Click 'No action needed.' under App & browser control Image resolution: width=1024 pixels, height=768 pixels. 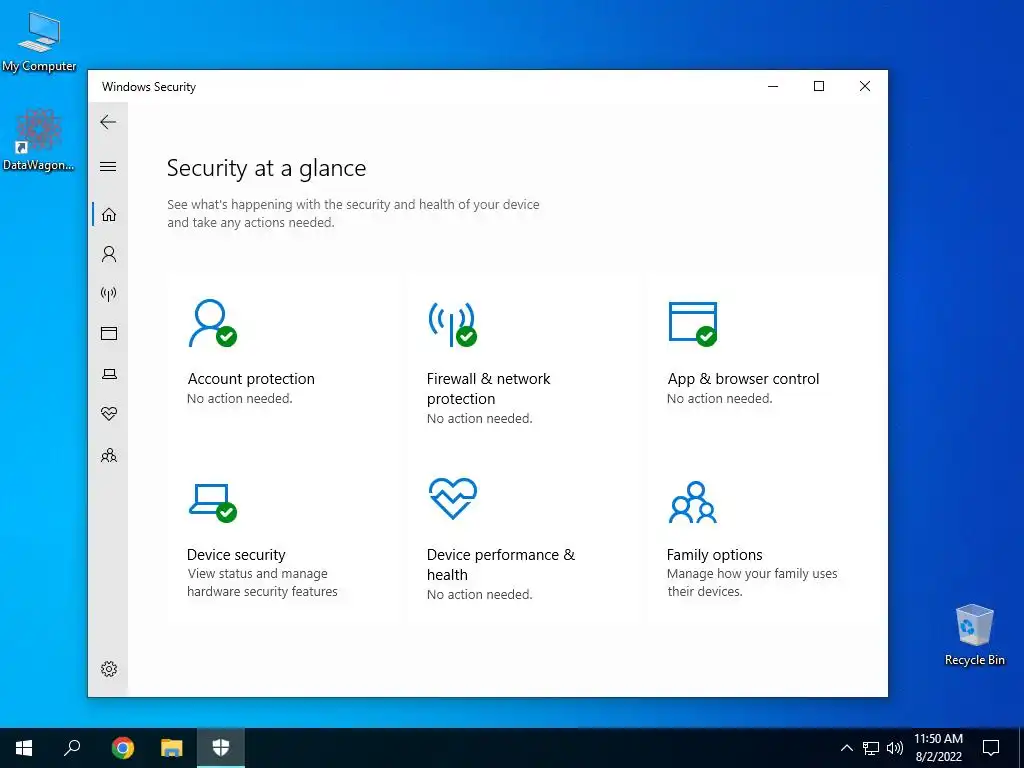coord(720,398)
